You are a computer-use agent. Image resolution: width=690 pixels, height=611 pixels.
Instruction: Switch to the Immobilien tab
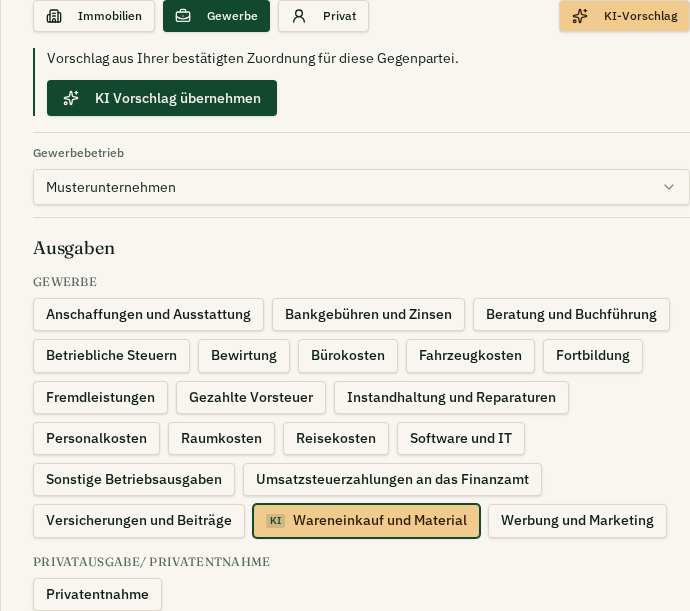94,16
